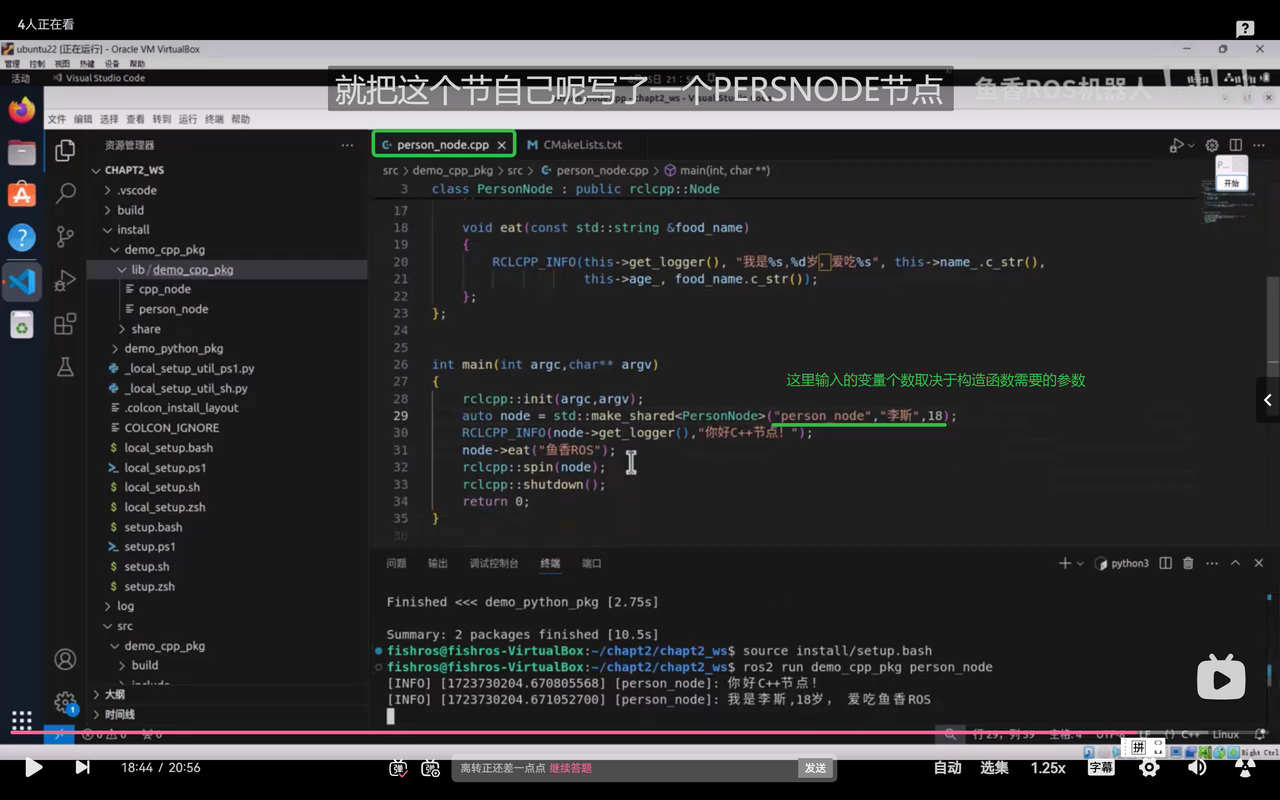
Task: Click the 发送 send button
Action: (x=816, y=768)
